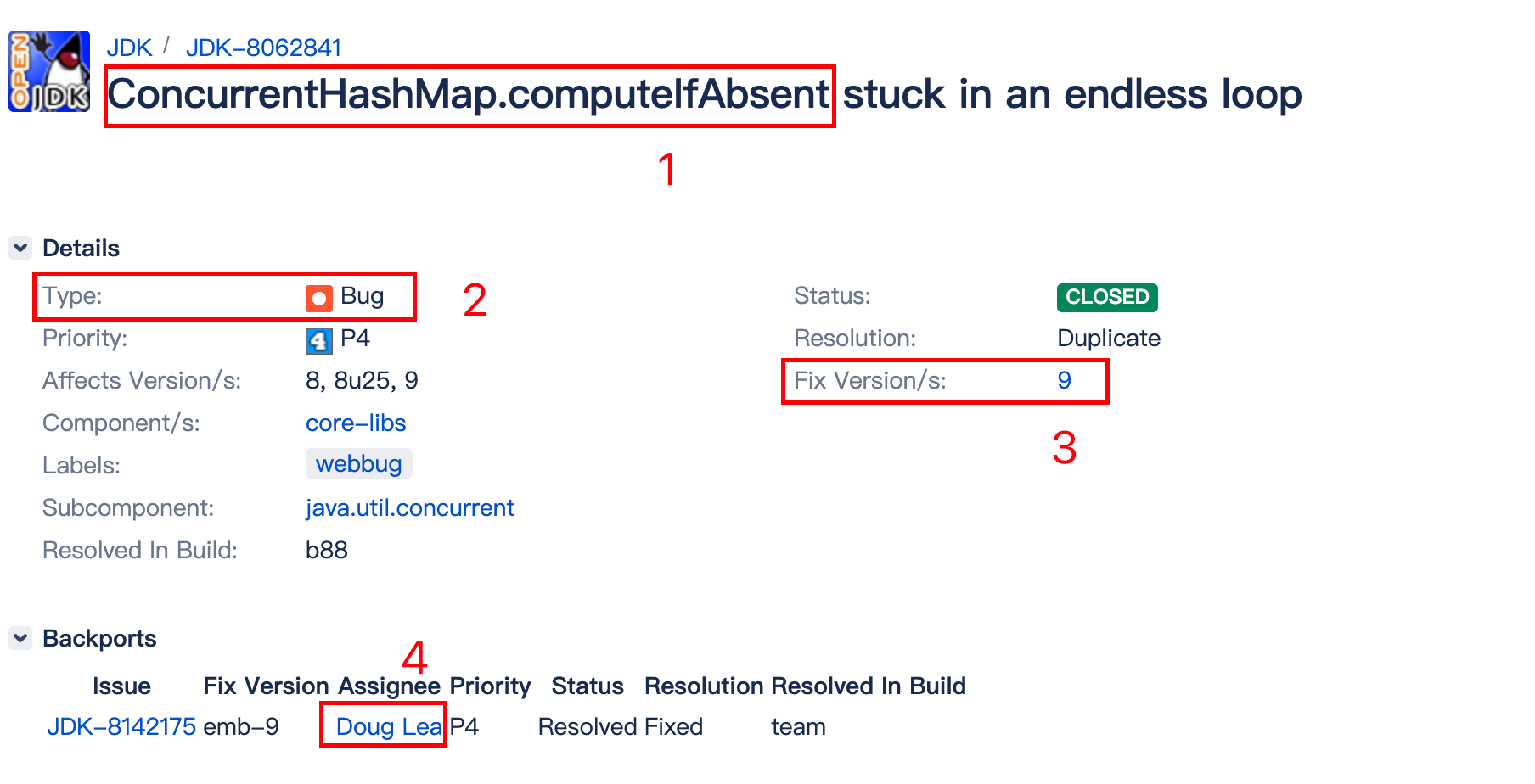The width and height of the screenshot is (1535, 784).
Task: Click the CLOSED status badge
Action: [1107, 297]
